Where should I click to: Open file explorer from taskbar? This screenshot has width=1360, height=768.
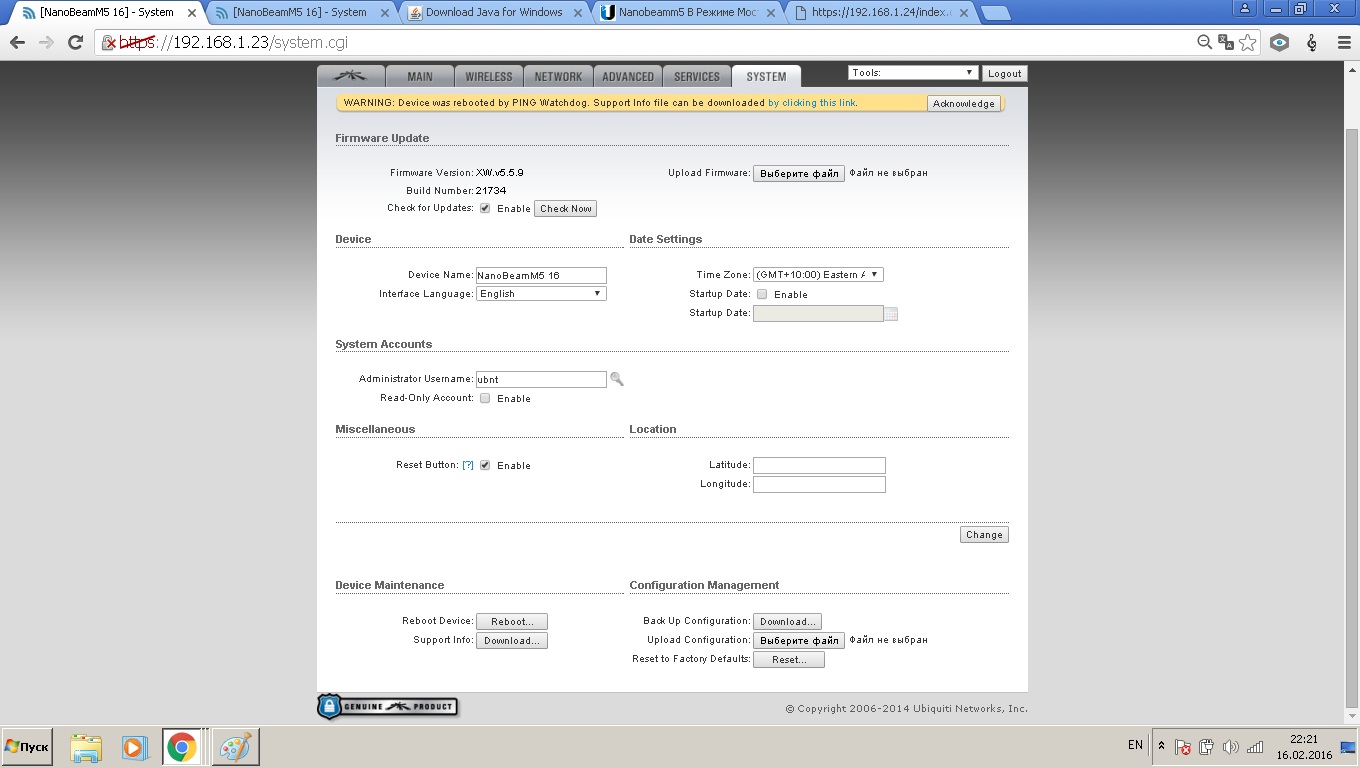86,747
